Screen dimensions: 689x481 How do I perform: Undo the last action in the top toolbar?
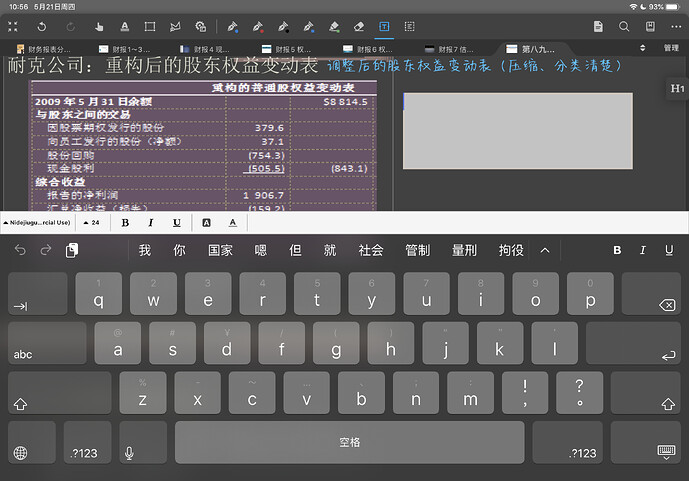pos(42,27)
